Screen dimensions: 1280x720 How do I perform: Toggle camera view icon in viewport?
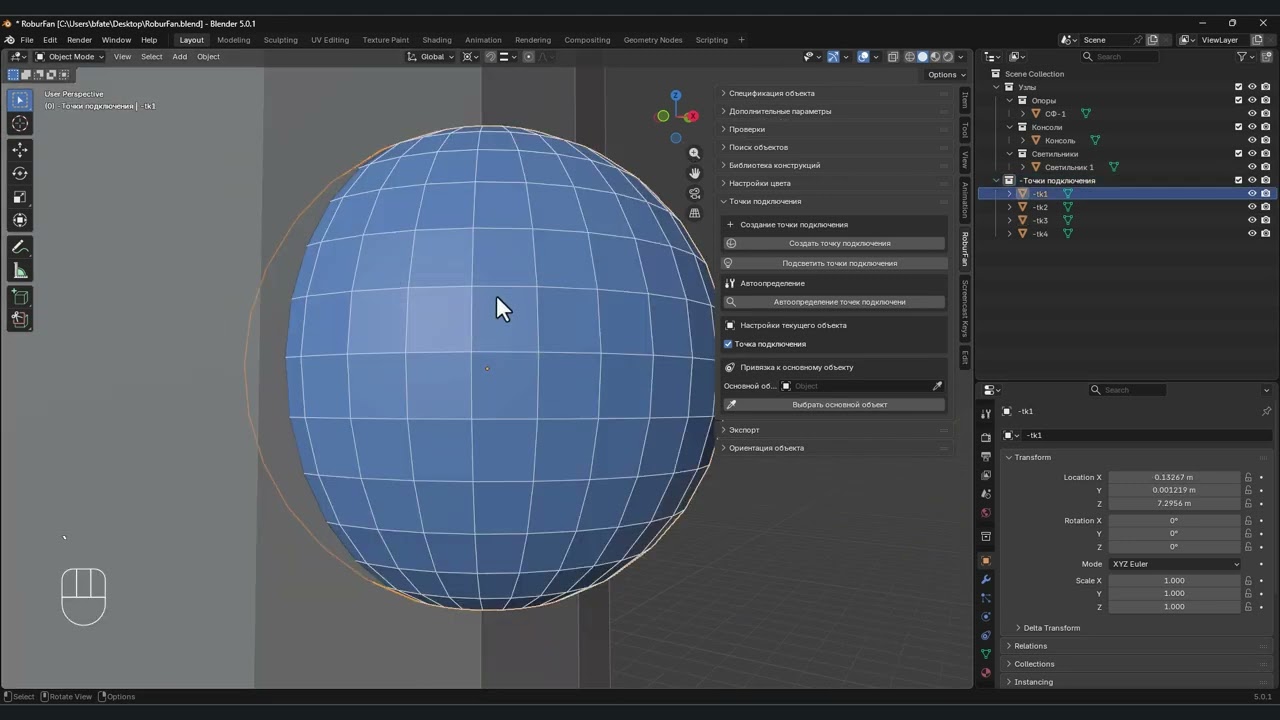click(x=695, y=193)
